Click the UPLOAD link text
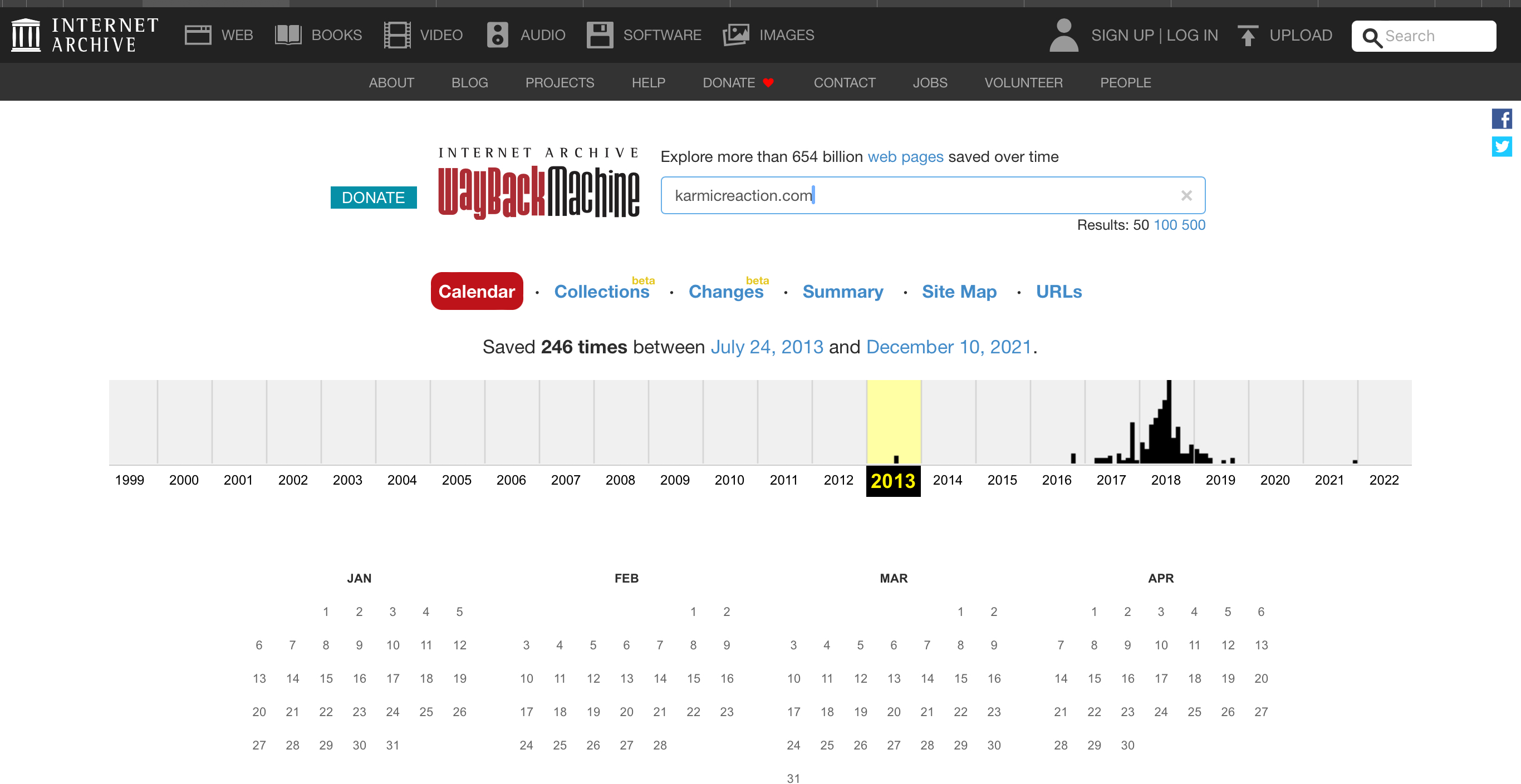Image resolution: width=1521 pixels, height=784 pixels. [x=1301, y=36]
